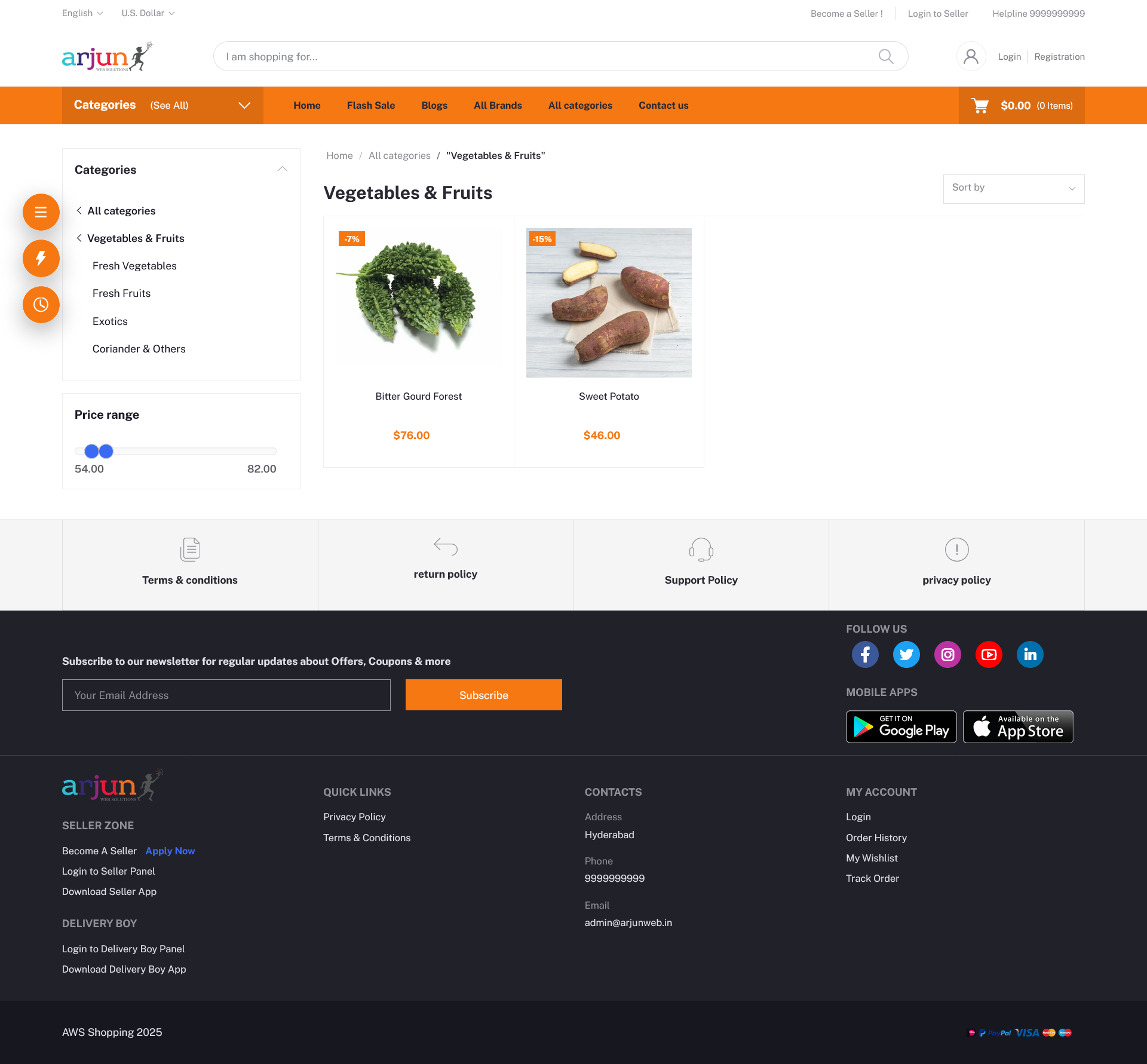The width and height of the screenshot is (1147, 1064).
Task: Open Flash Sale in the navigation bar
Action: click(371, 105)
